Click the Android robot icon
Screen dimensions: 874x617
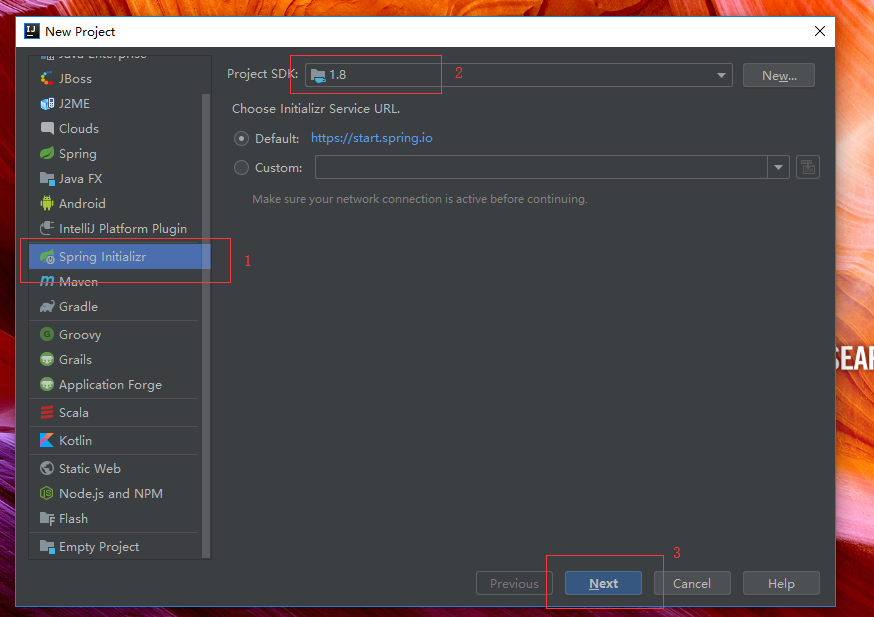[47, 203]
